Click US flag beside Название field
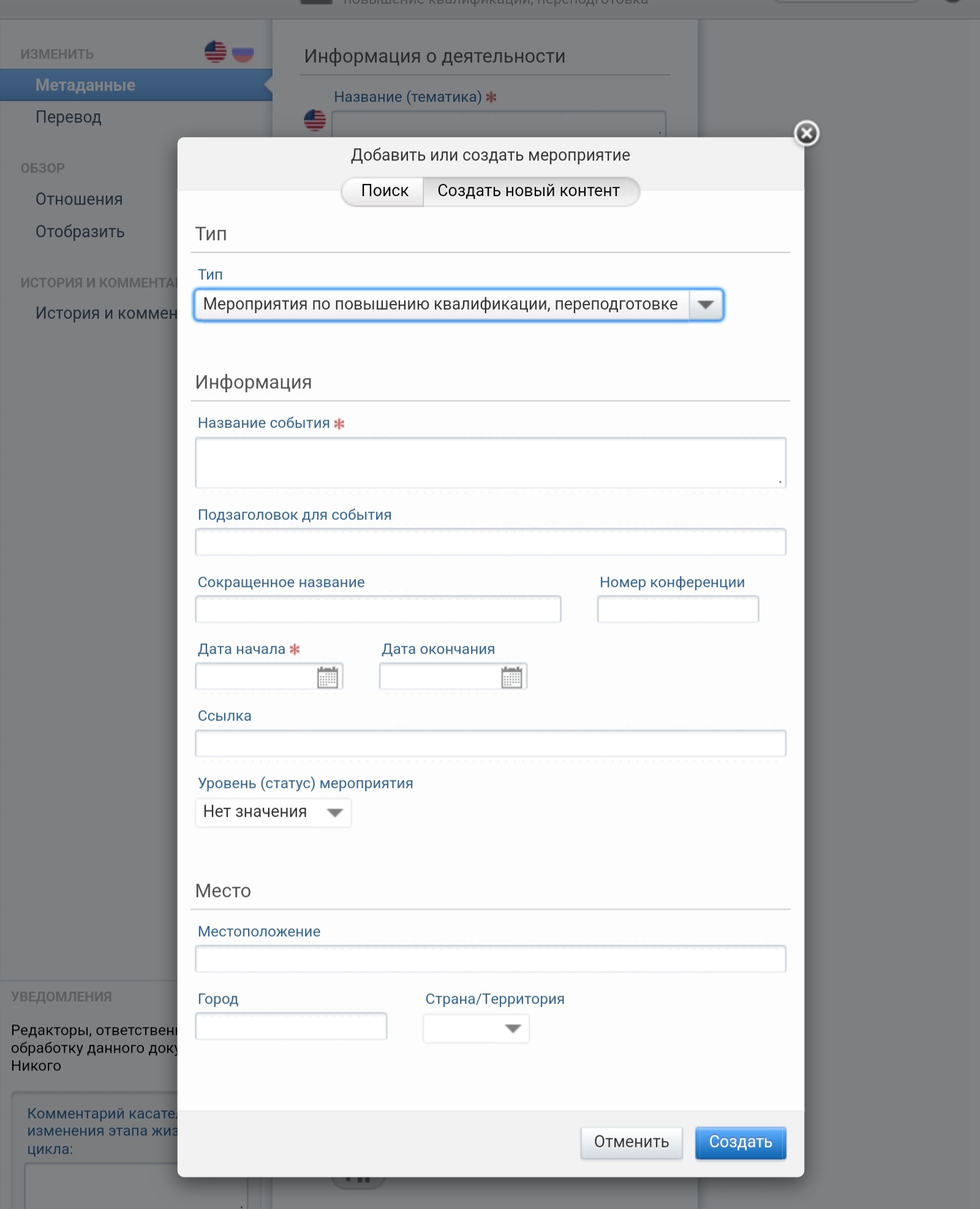The height and width of the screenshot is (1209, 980). (315, 119)
